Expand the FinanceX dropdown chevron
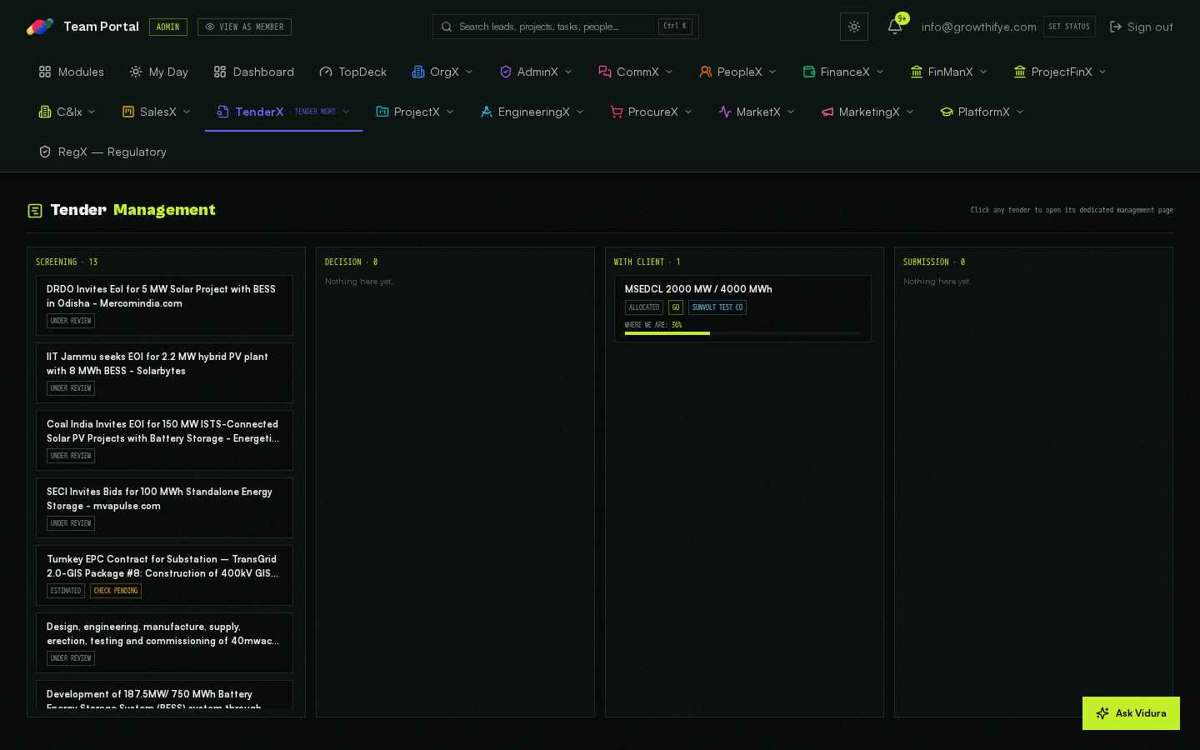The height and width of the screenshot is (750, 1200). 880,72
